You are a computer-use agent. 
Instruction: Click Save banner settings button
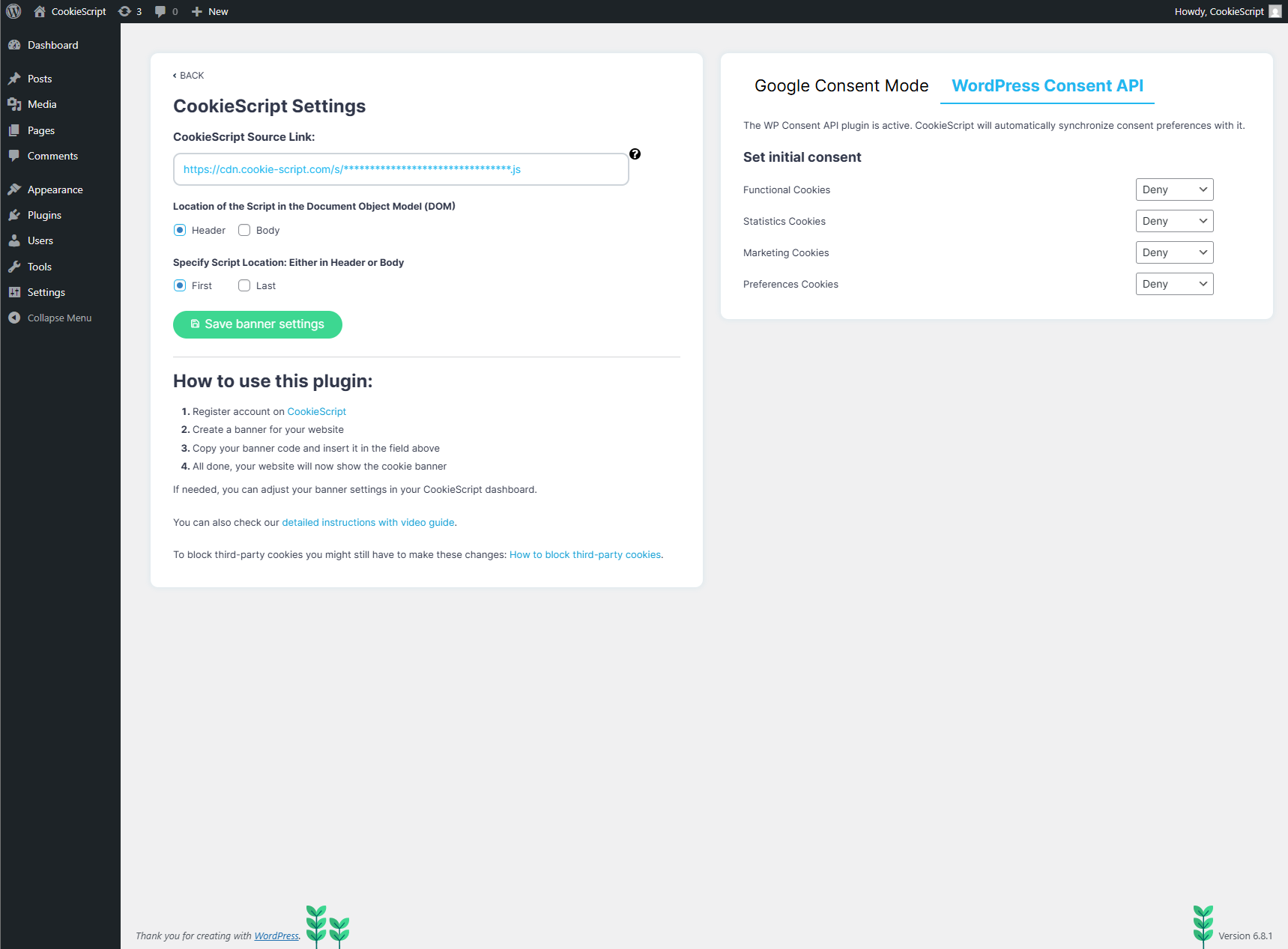pyautogui.click(x=258, y=324)
